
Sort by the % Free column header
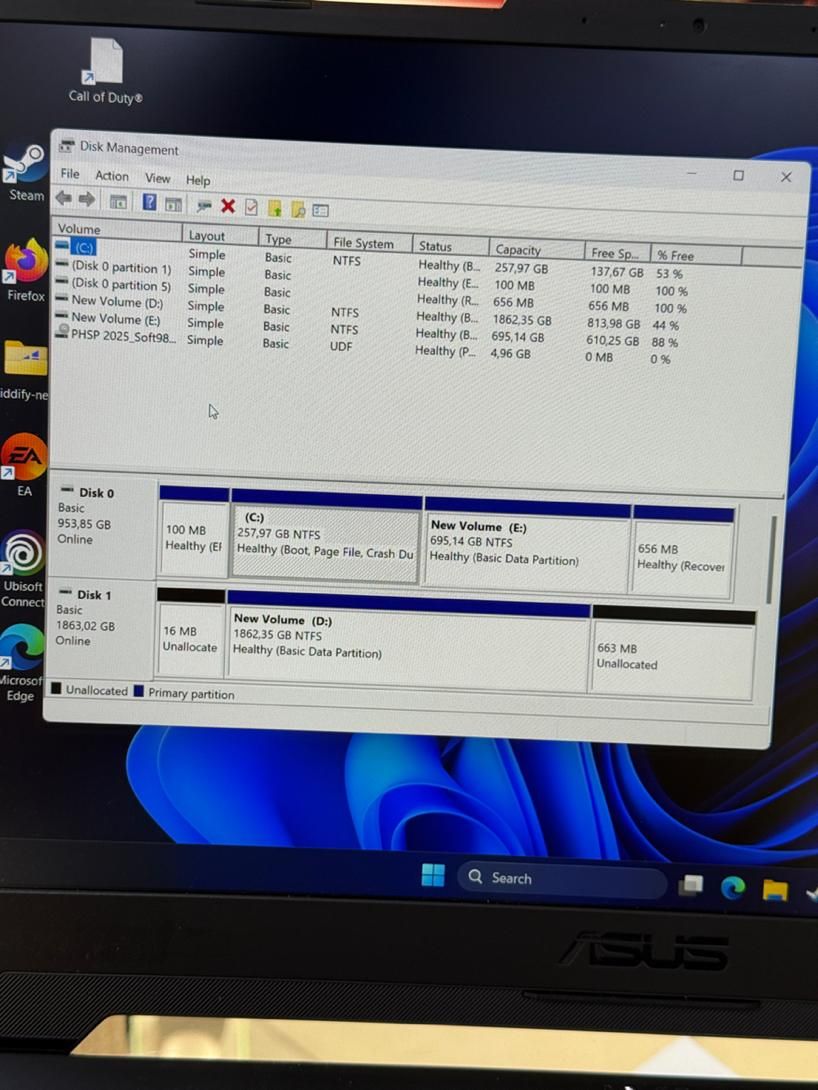tap(696, 256)
